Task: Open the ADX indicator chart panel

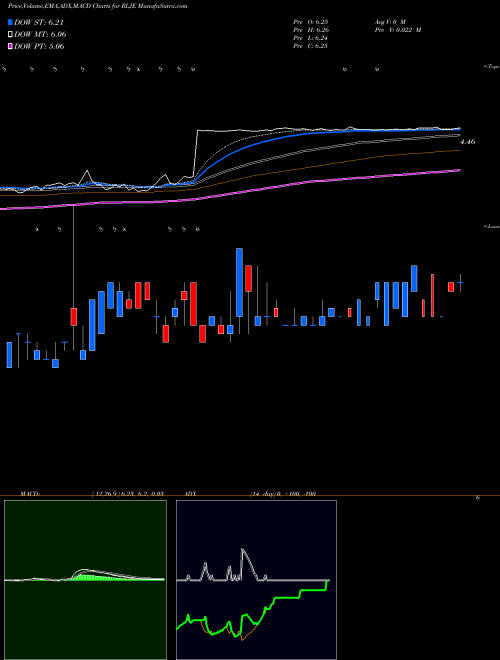Action: coord(256,580)
